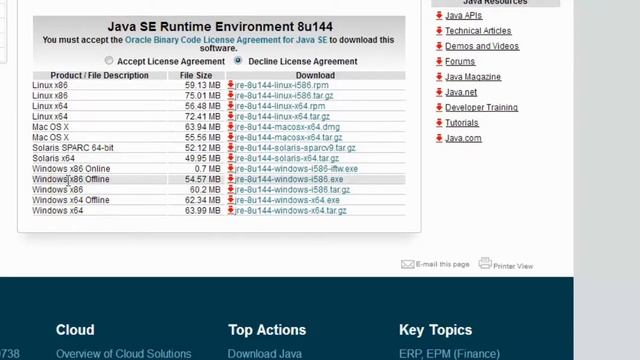Download jre-8u144-macosx-x64.tar.gz file
640x360 pixels.
tap(289, 138)
